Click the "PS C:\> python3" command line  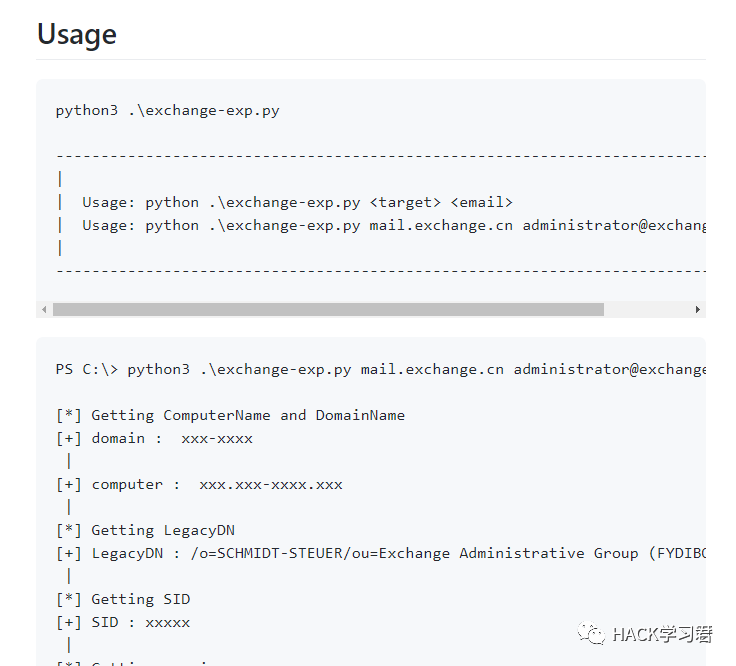[x=381, y=369]
